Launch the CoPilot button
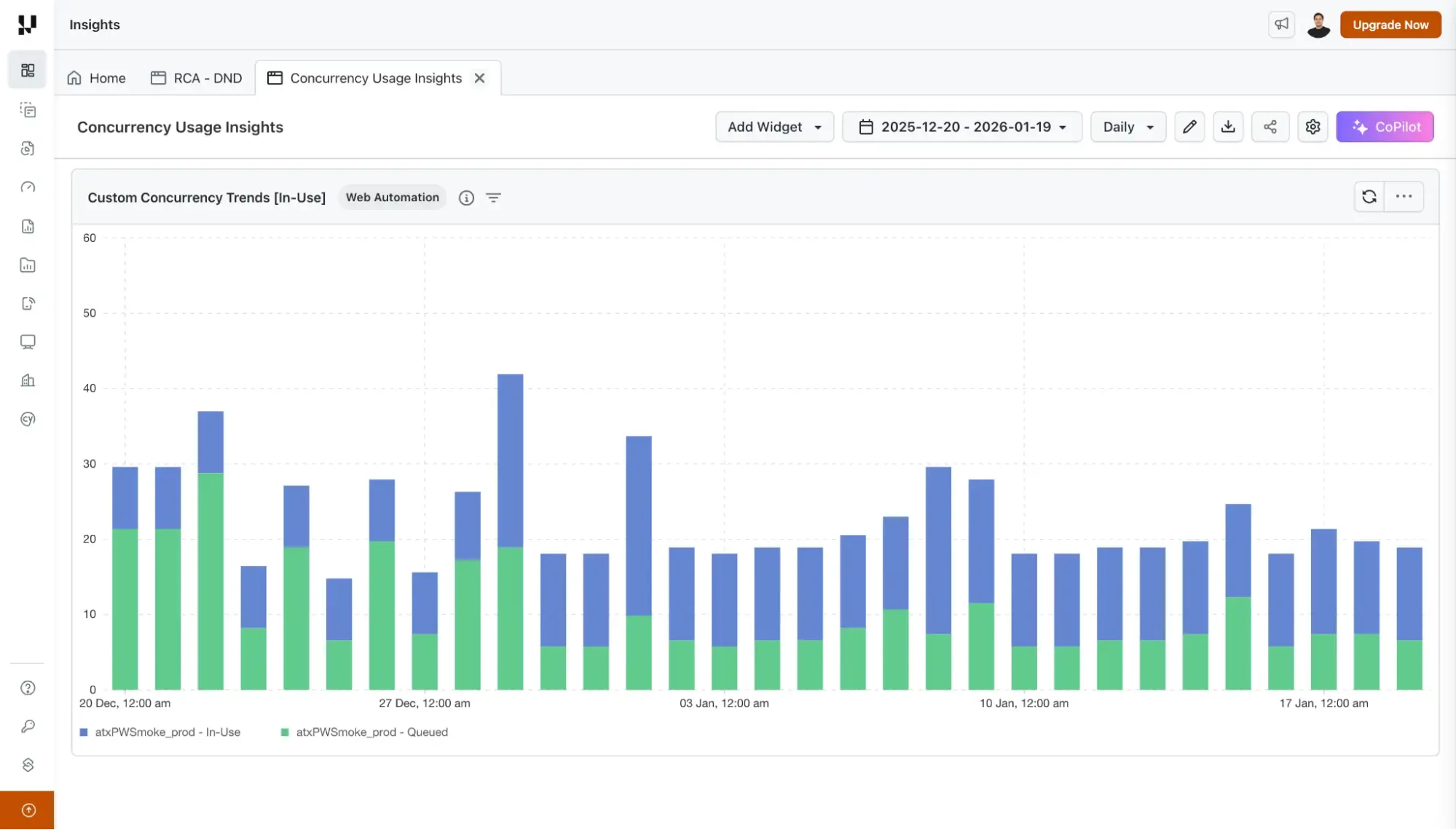The image size is (1456, 830). coord(1385,127)
